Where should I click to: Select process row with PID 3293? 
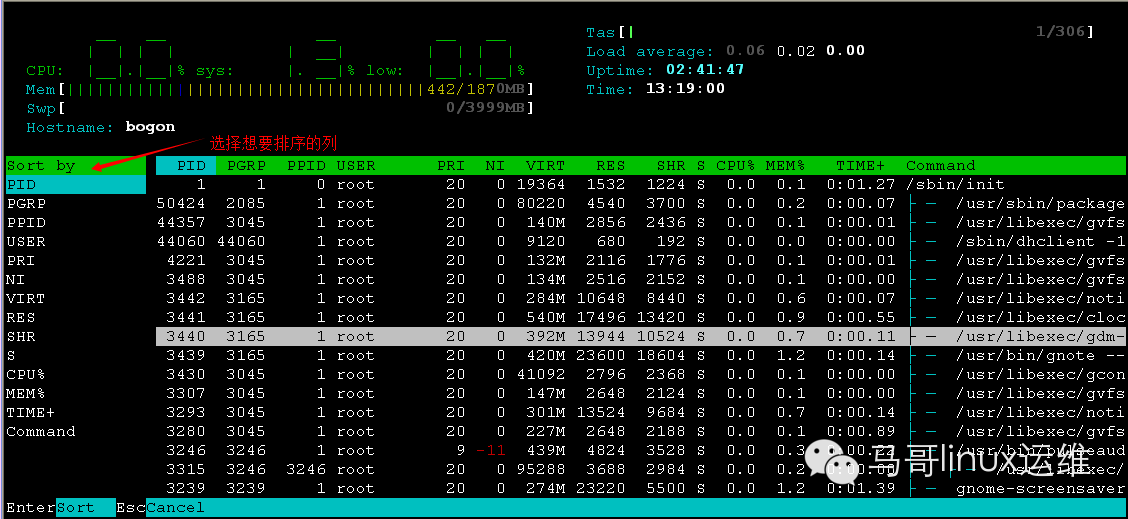641,412
